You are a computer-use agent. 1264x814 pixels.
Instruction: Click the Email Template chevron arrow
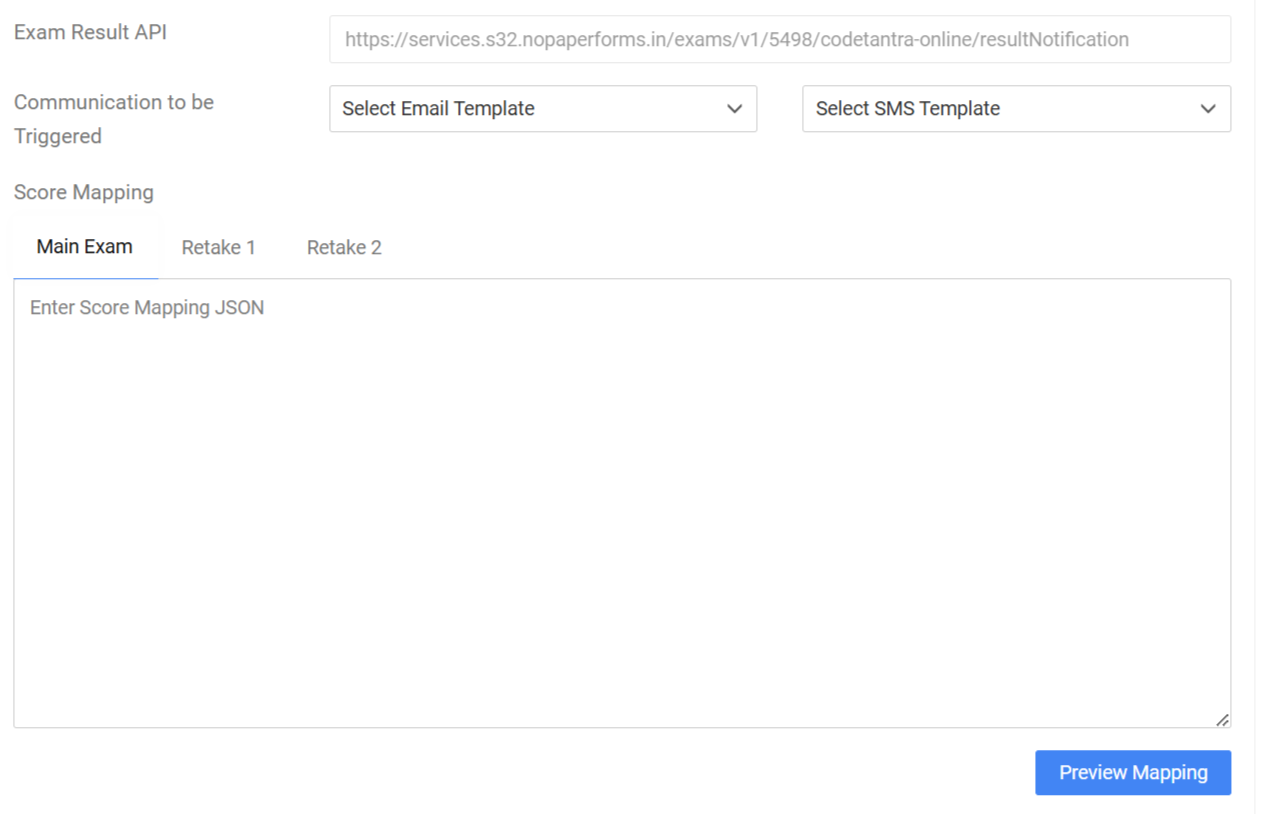point(734,109)
